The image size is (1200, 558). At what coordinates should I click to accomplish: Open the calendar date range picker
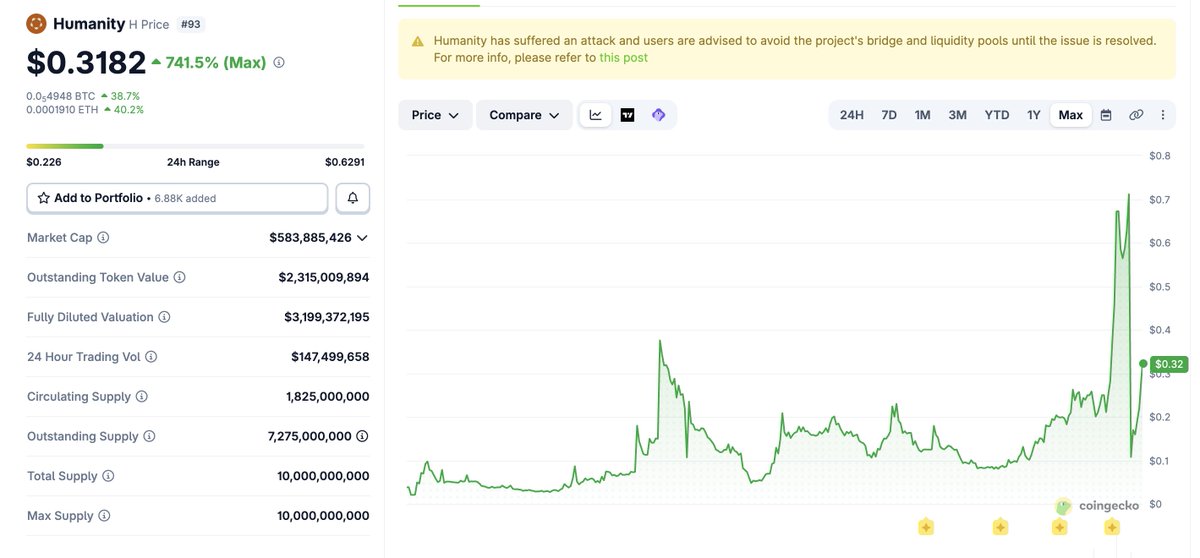click(1106, 115)
